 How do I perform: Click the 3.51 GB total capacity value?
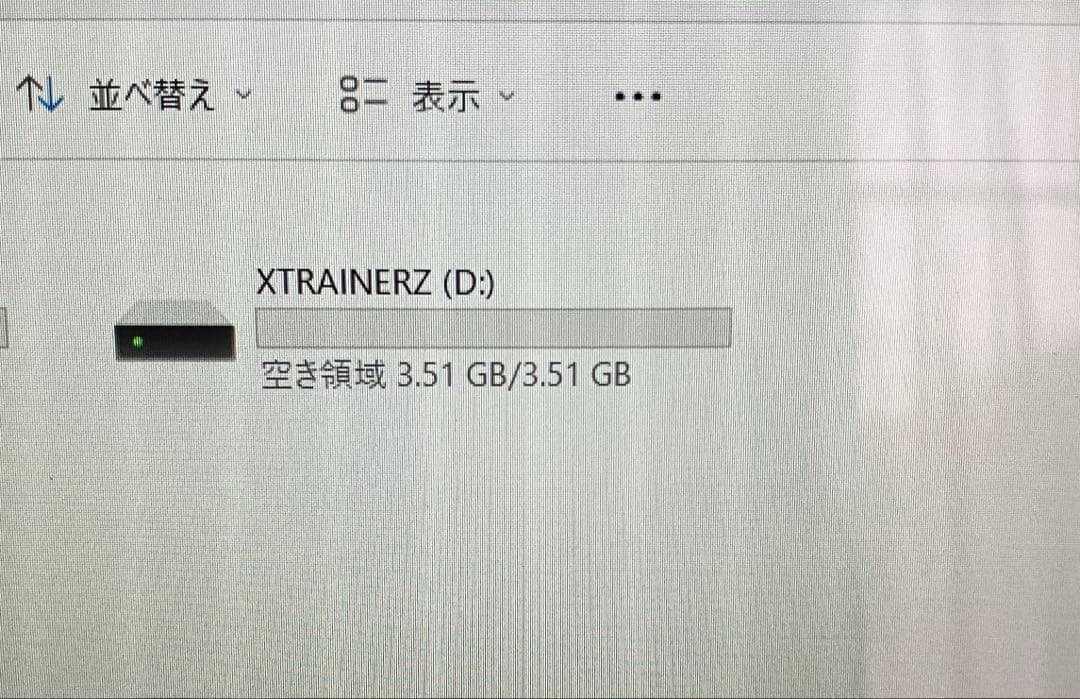click(577, 376)
